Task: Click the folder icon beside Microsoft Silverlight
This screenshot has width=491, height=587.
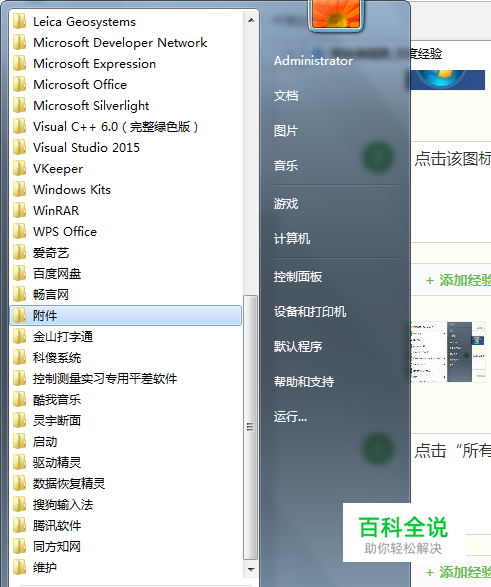Action: point(19,106)
